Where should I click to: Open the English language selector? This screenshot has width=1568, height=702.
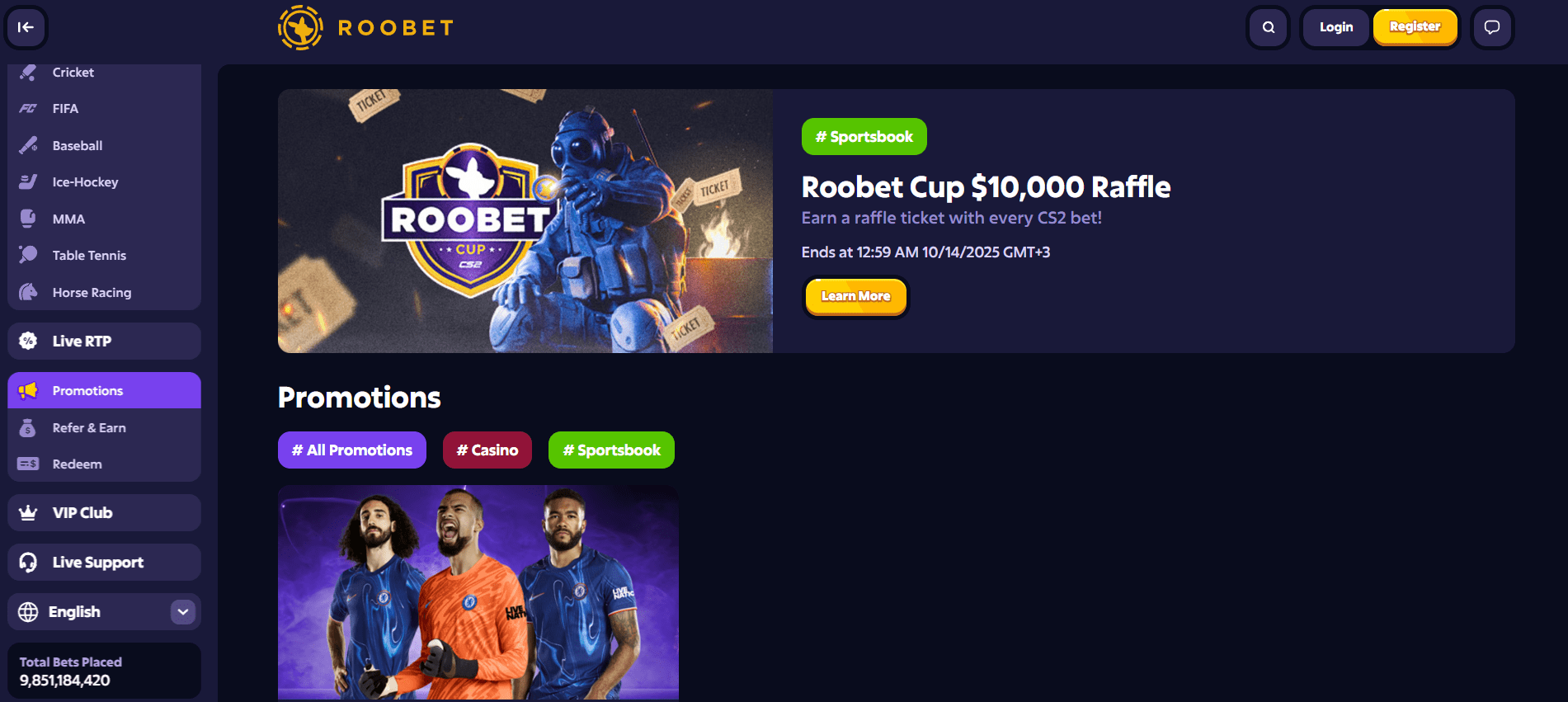click(104, 612)
